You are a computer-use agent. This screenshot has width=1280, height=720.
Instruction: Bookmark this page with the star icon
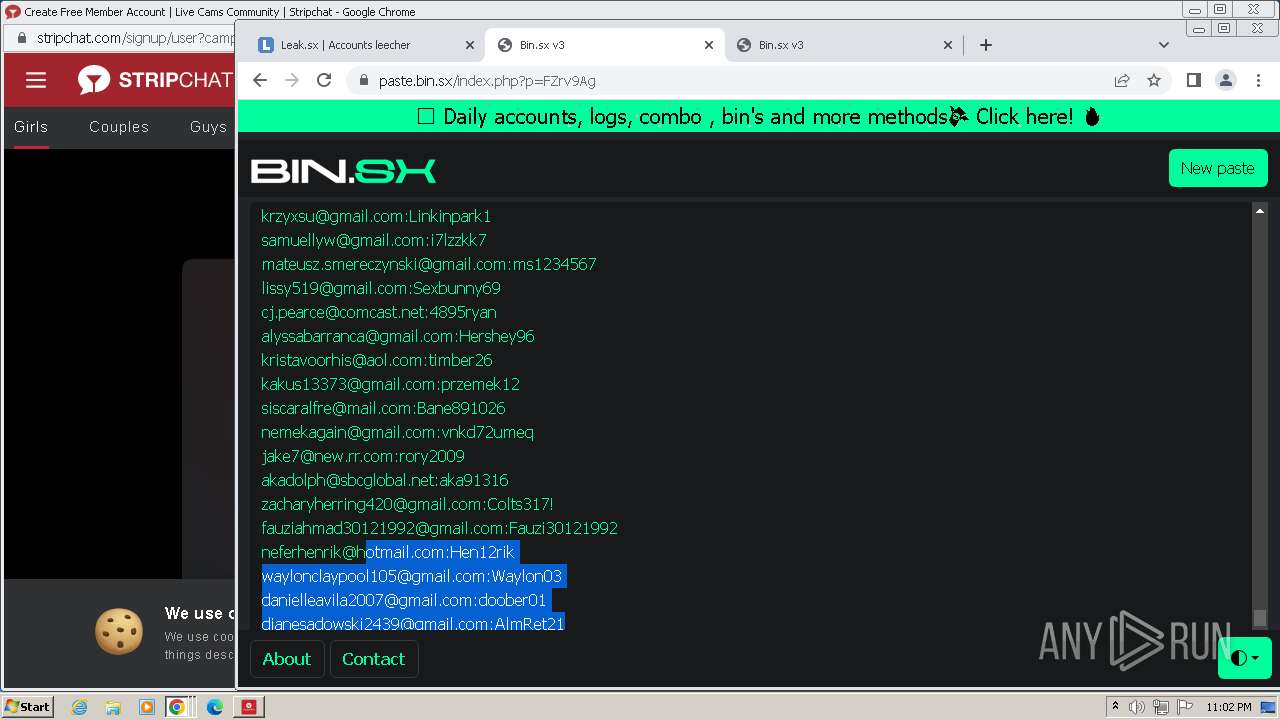click(1154, 80)
